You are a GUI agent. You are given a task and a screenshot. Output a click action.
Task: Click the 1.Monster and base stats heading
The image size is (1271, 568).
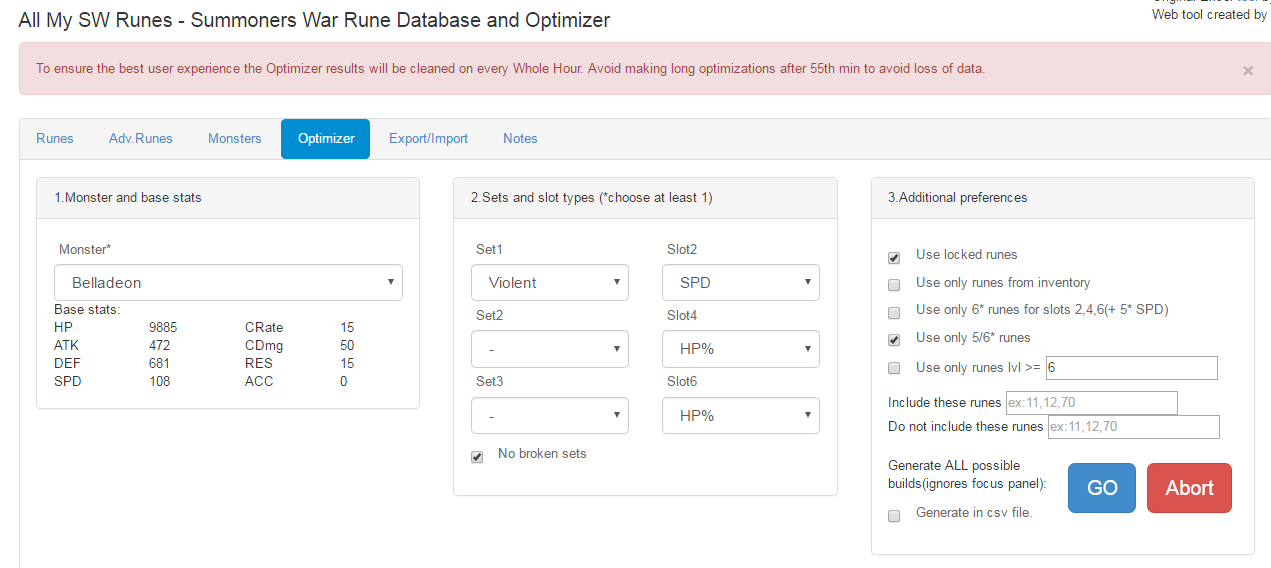(128, 198)
